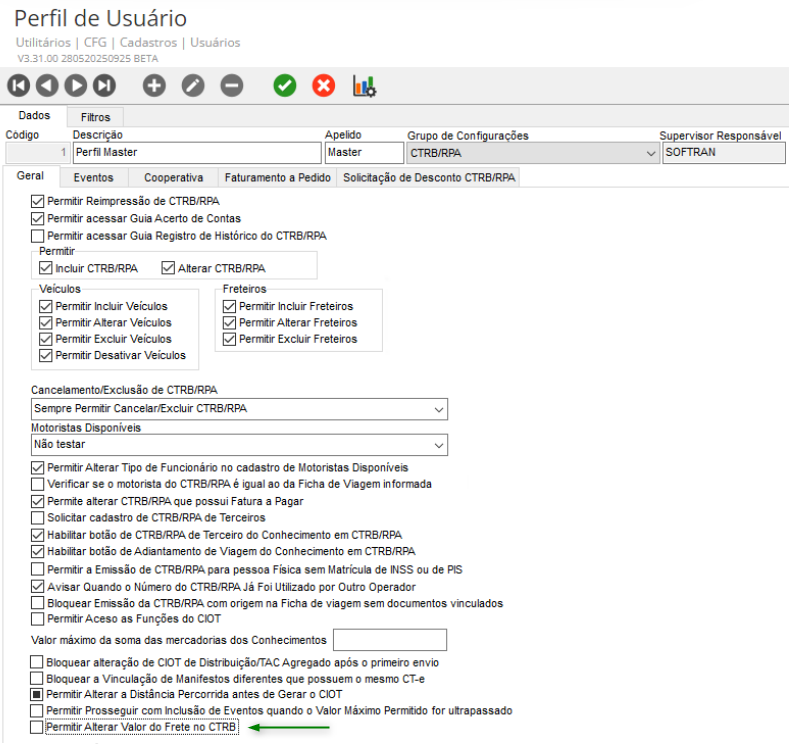Cancel changes with red X icon
The width and height of the screenshot is (791, 744).
pos(323,85)
